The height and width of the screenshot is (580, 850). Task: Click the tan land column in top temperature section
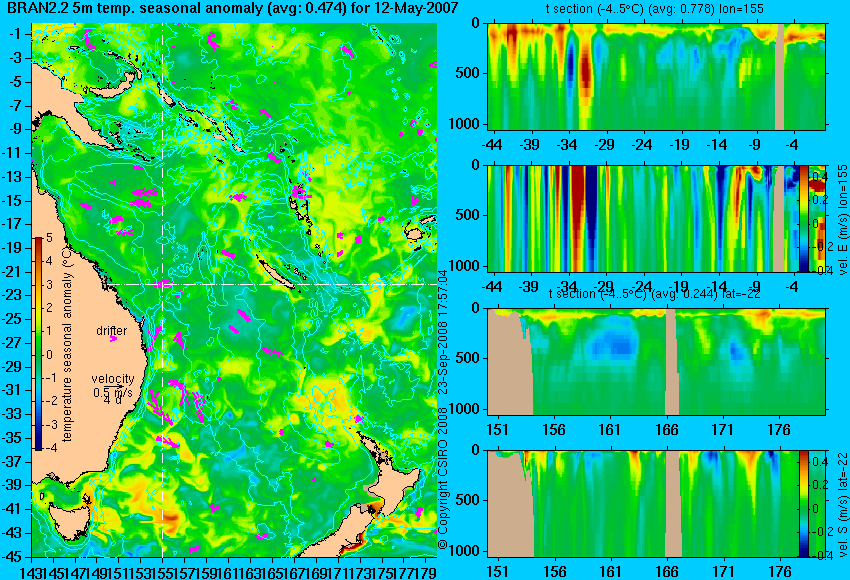(x=780, y=76)
